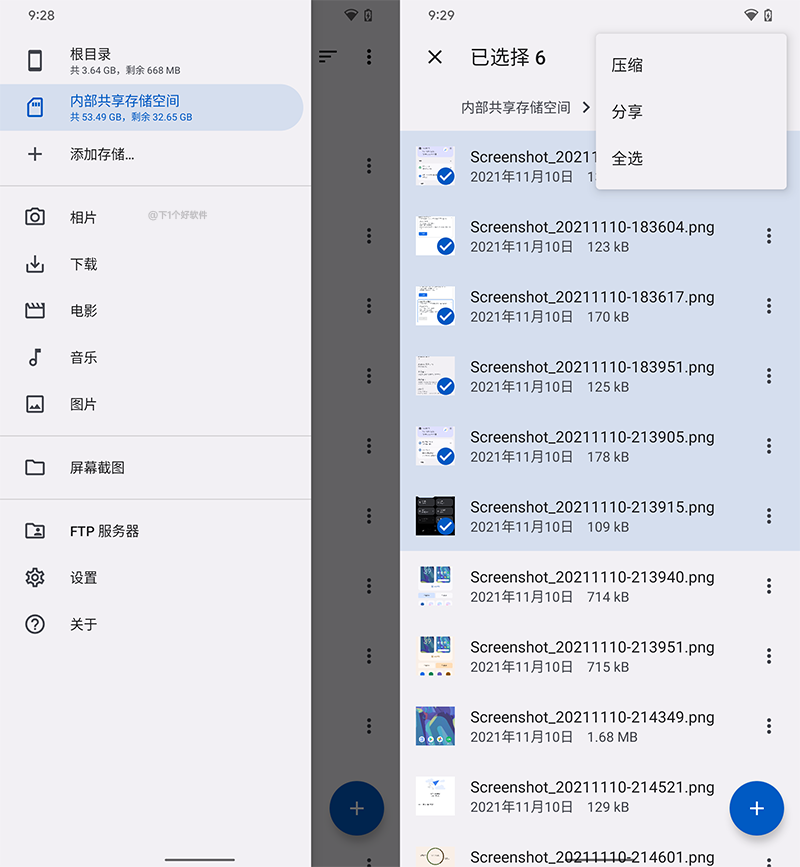Select Screenshot_20211110-213940.png by tapping its thumbnail

point(435,586)
